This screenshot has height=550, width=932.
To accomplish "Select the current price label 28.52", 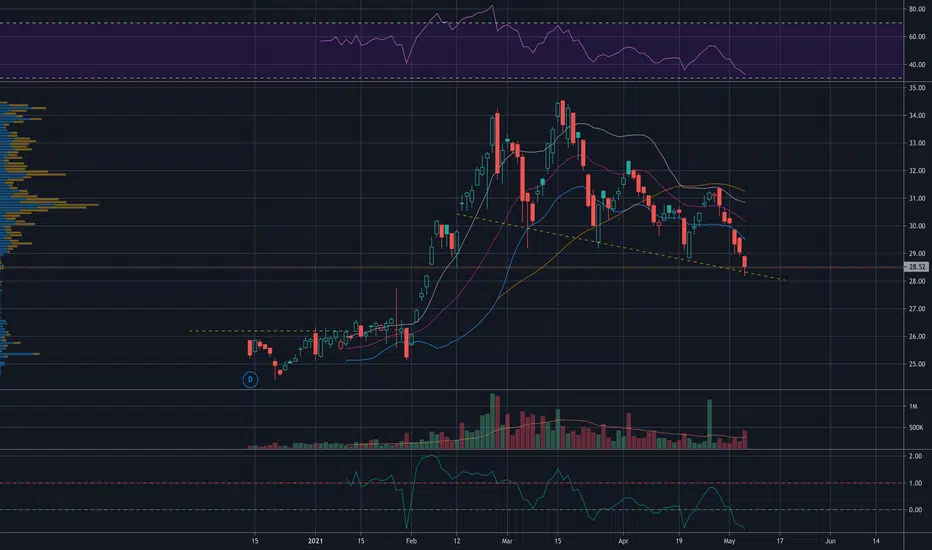I will pyautogui.click(x=917, y=267).
